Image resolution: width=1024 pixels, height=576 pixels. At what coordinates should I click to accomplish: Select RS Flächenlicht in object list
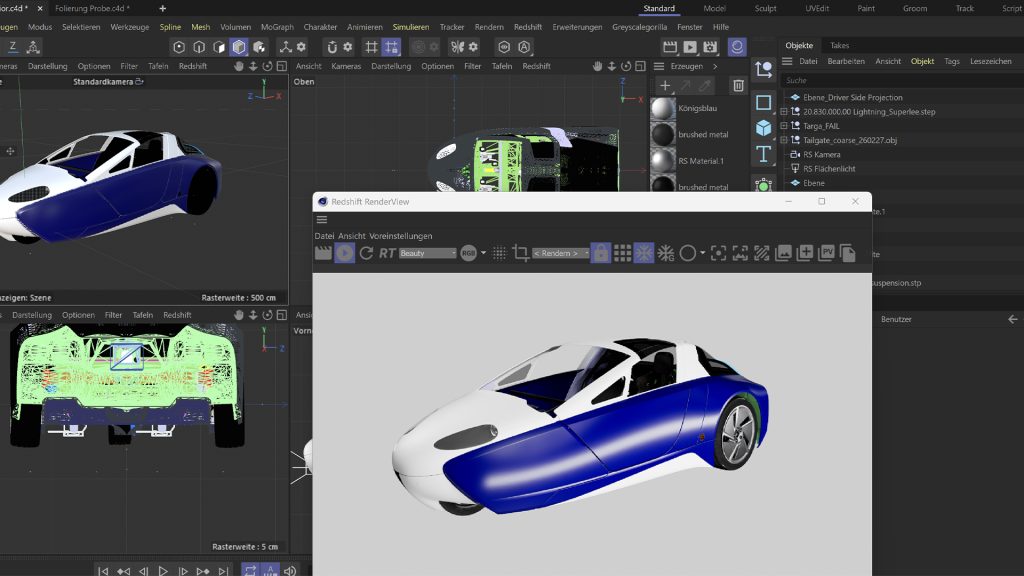[x=829, y=168]
